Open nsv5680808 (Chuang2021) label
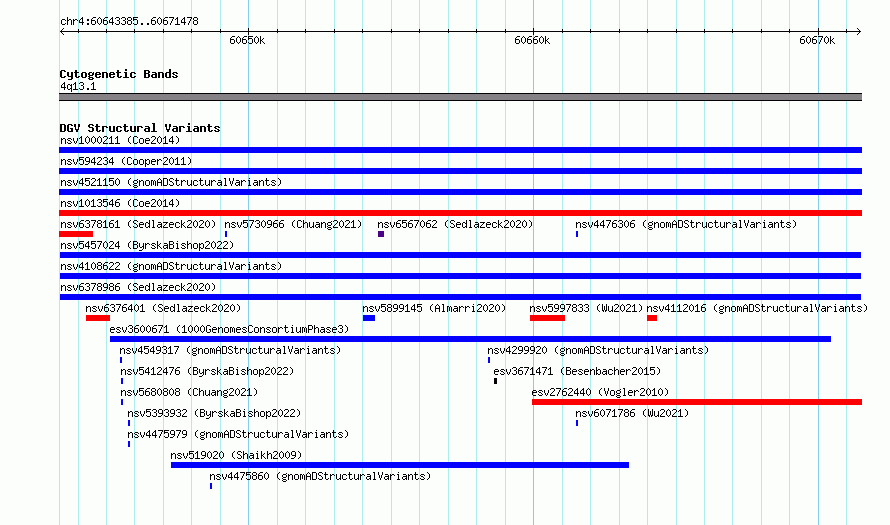Screen dimensions: 890x525 tap(189, 392)
